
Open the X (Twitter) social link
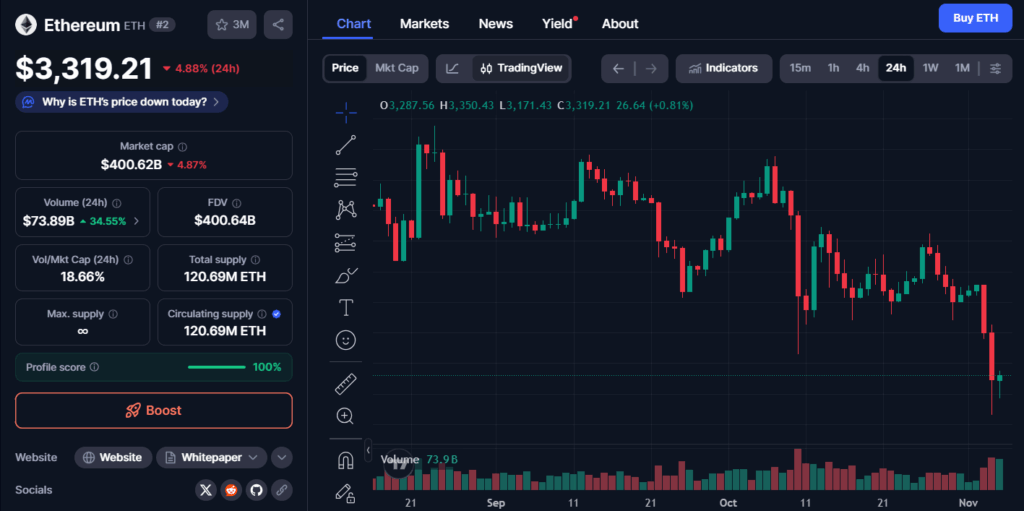click(x=206, y=489)
